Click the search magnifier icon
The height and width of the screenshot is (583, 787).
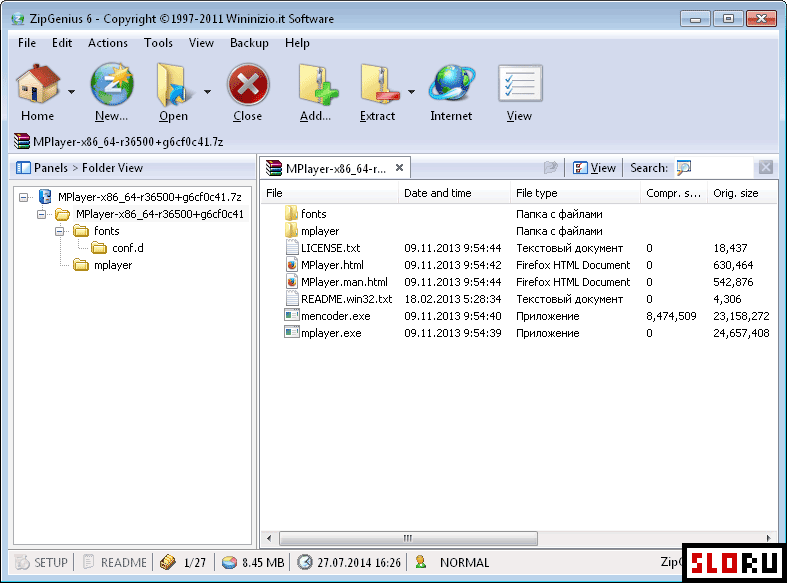point(684,168)
